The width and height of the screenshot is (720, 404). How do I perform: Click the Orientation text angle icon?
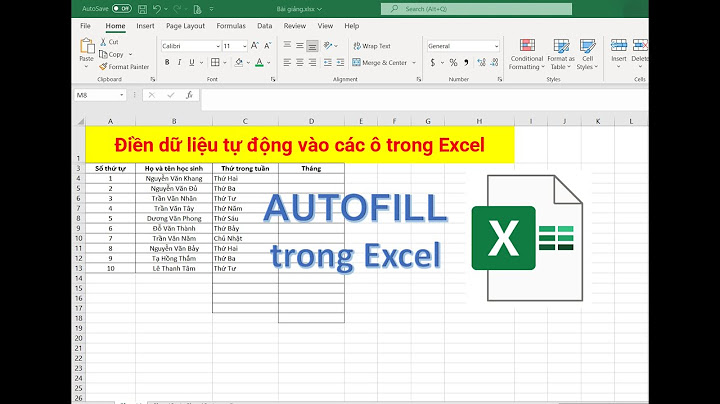[328, 45]
